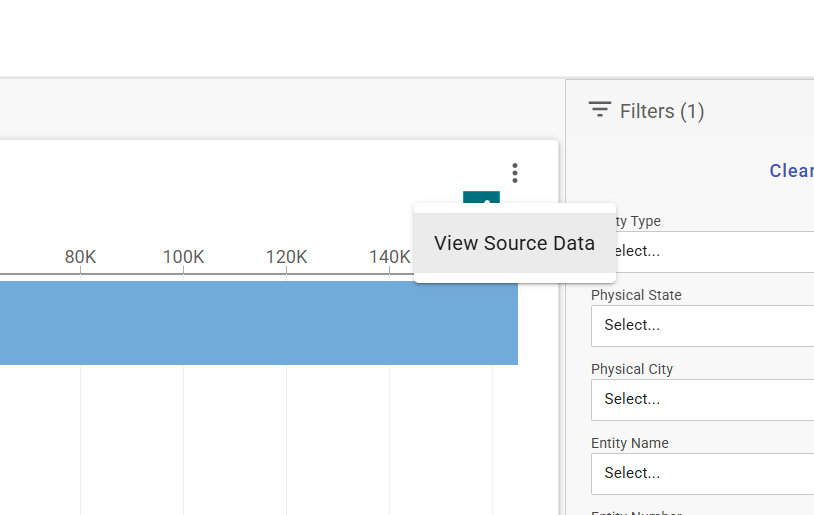Click the Clear filters link

[790, 171]
